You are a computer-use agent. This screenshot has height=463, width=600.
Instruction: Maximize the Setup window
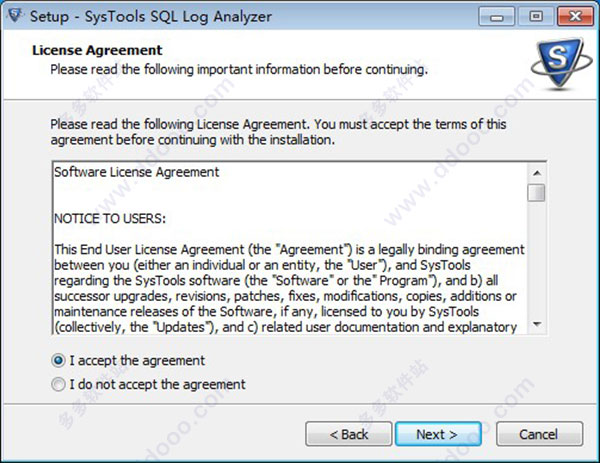(536, 17)
